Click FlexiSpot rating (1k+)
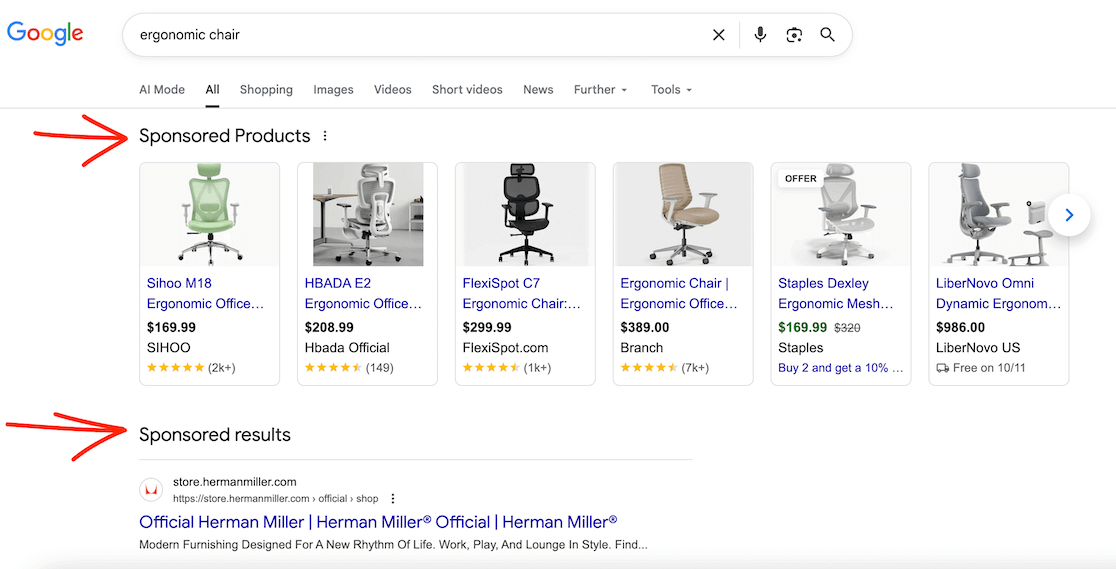Viewport: 1116px width, 569px height. click(507, 368)
